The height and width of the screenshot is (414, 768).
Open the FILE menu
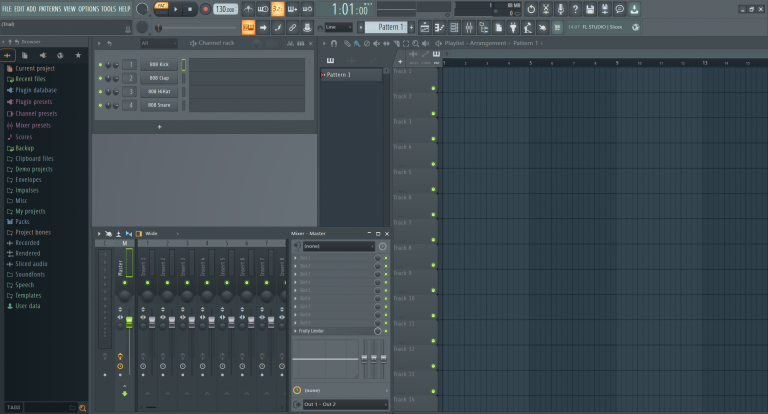click(7, 9)
